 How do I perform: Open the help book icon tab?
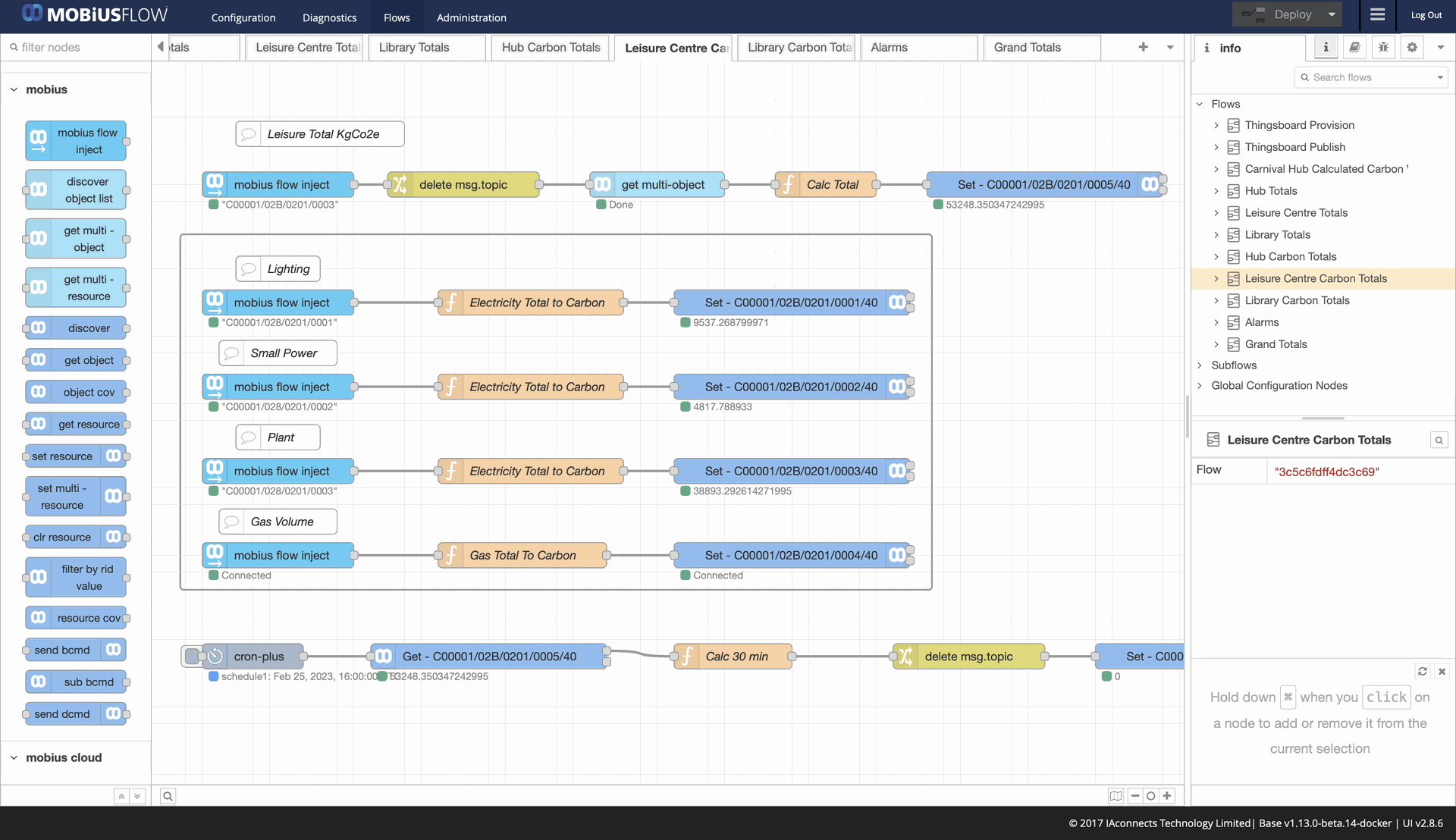[1354, 47]
